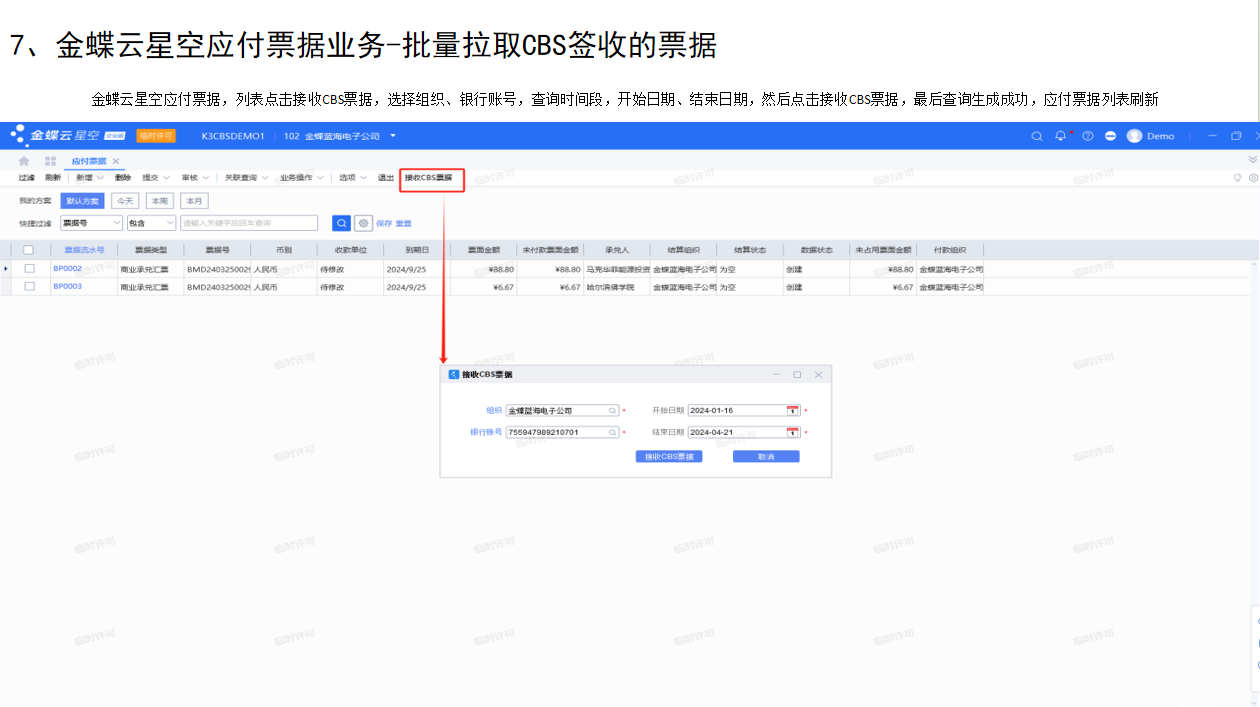
Task: Open the 结束日期 calendar picker
Action: pos(793,432)
